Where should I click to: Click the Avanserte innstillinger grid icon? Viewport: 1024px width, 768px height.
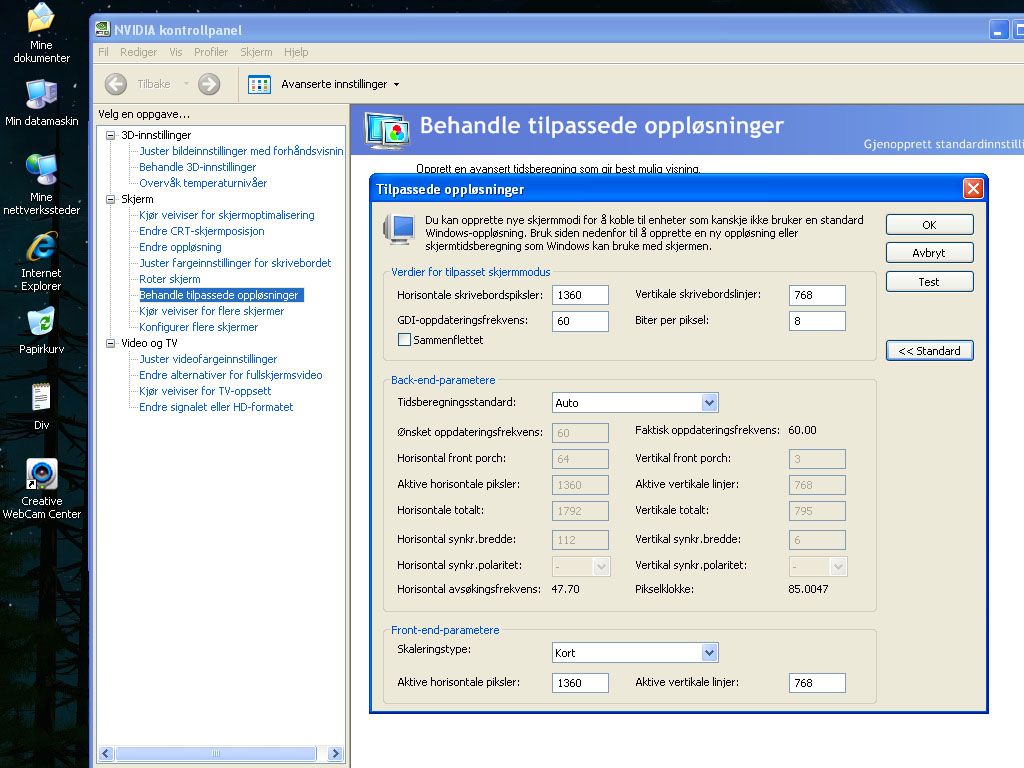click(259, 84)
